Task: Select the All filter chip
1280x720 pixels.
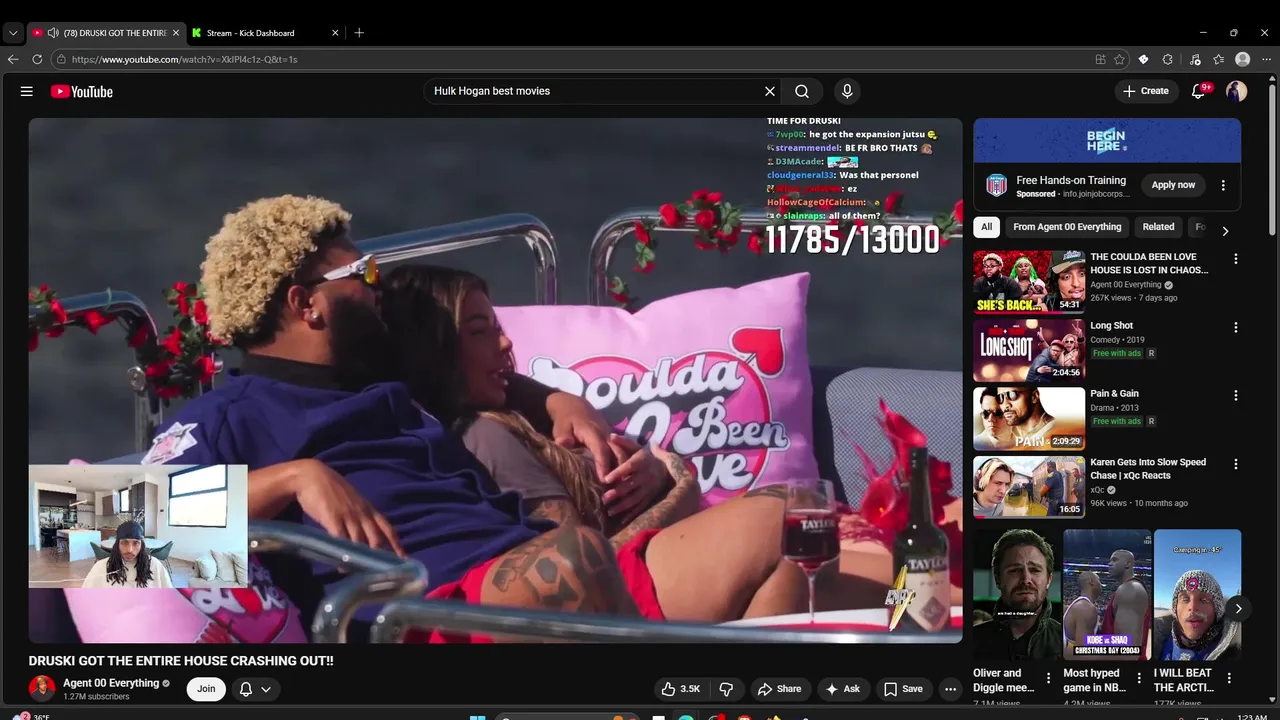Action: click(986, 227)
